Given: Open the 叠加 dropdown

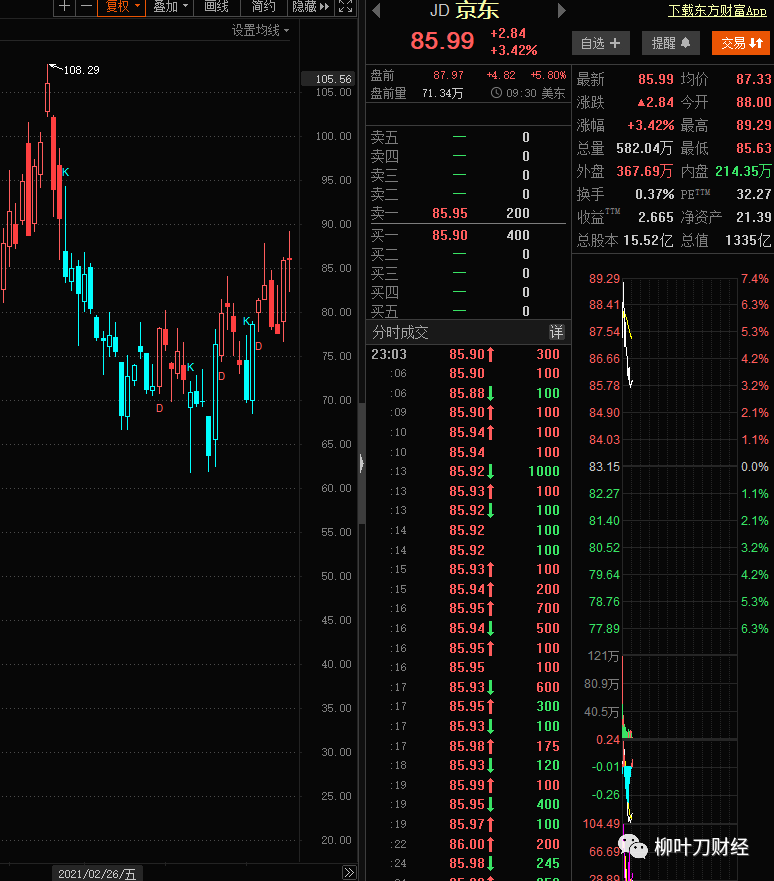Looking at the screenshot, I should tap(170, 7).
